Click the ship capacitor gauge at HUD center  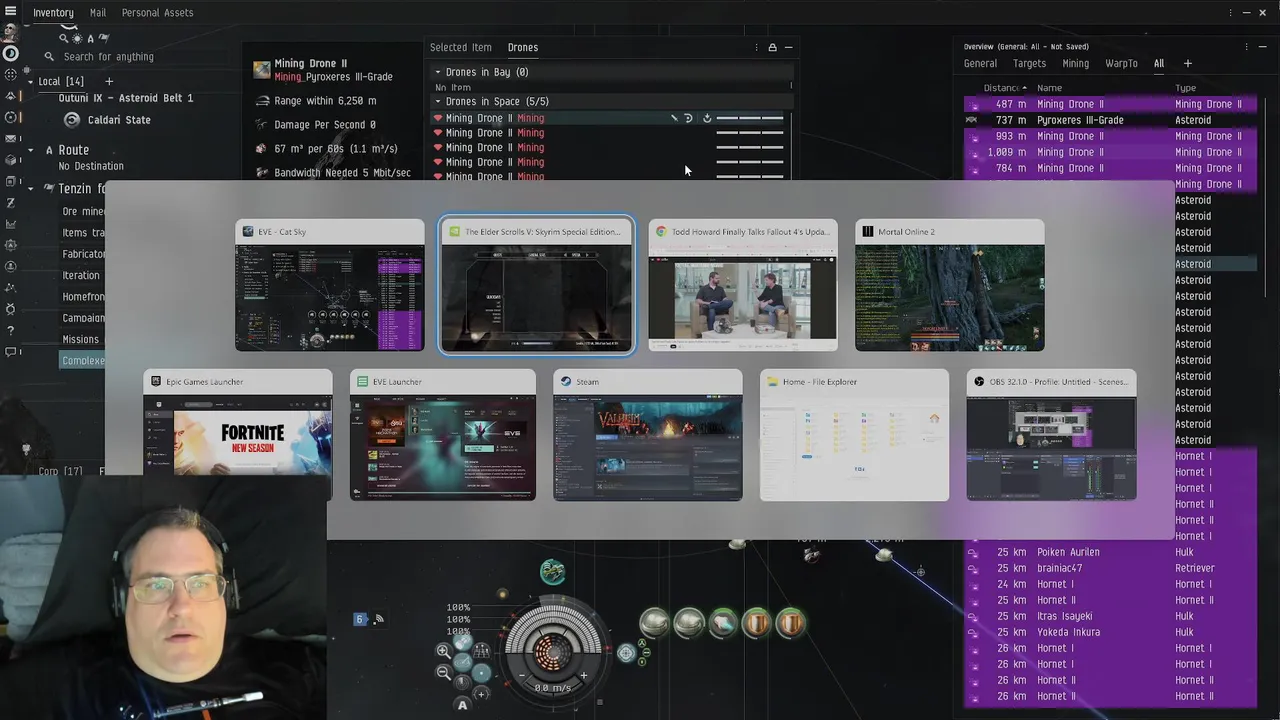[552, 652]
